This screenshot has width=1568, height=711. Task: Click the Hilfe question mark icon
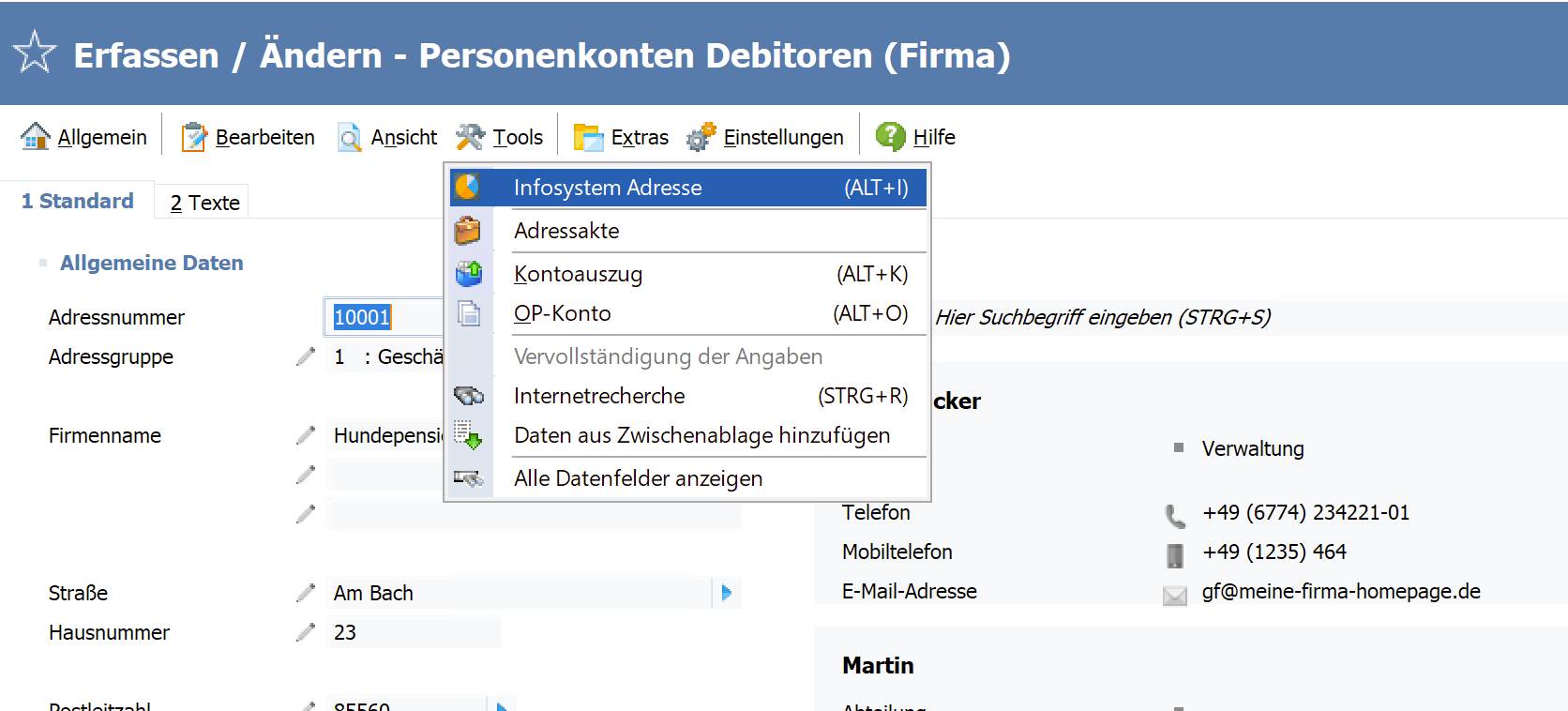pyautogui.click(x=890, y=136)
